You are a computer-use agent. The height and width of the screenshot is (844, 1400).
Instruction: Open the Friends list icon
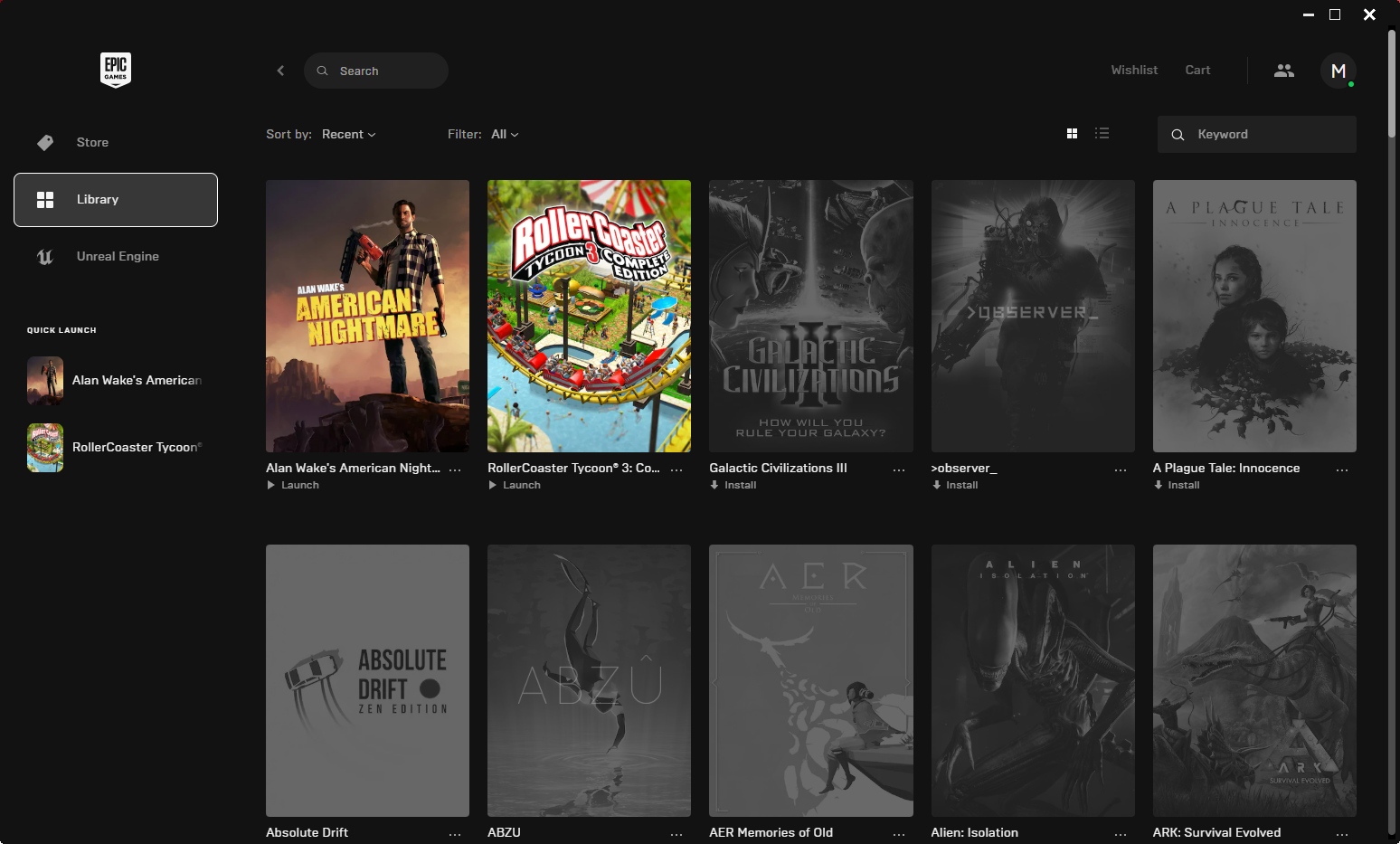pyautogui.click(x=1283, y=71)
